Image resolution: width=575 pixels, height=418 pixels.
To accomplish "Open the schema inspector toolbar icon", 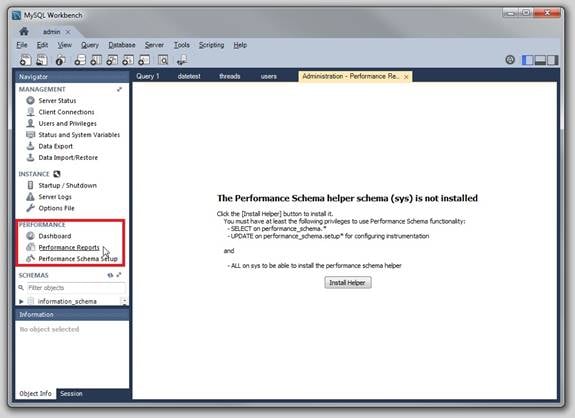I will (61, 60).
